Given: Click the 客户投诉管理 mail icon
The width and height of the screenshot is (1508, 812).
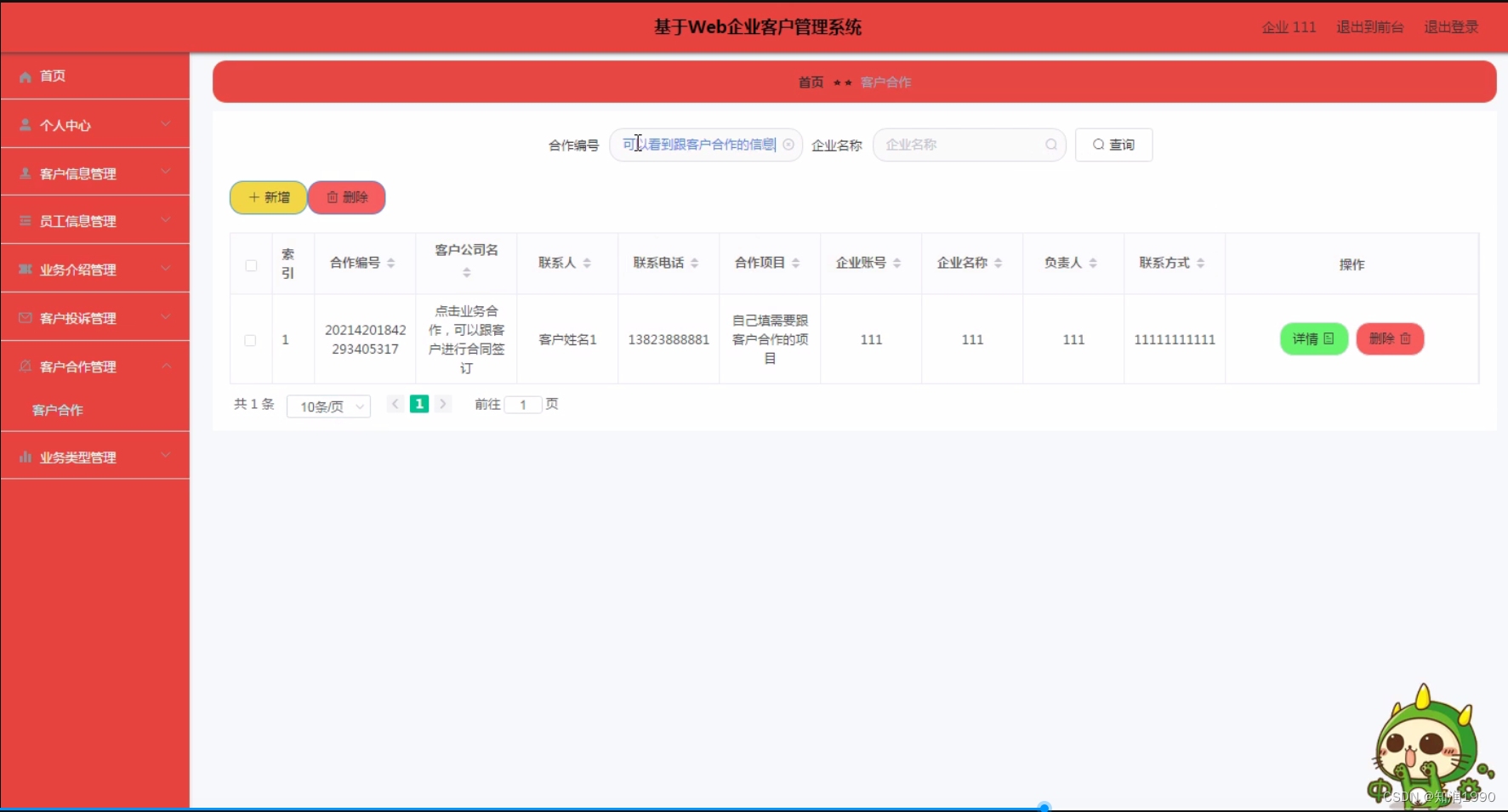Looking at the screenshot, I should pyautogui.click(x=25, y=317).
